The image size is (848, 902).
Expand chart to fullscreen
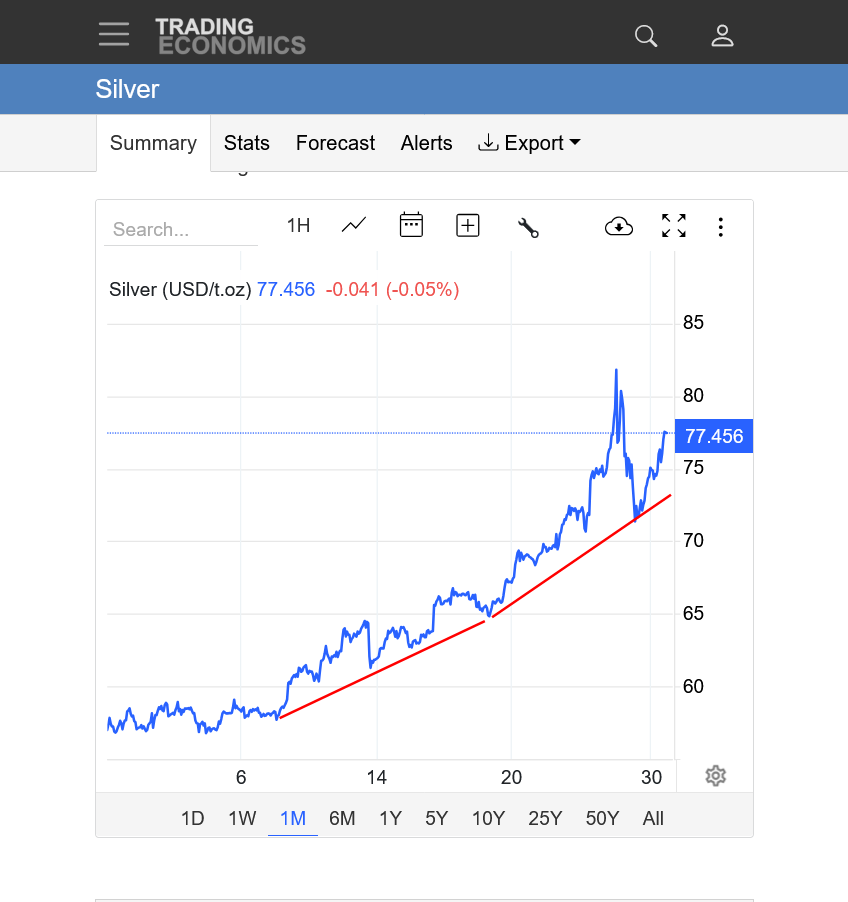point(674,226)
